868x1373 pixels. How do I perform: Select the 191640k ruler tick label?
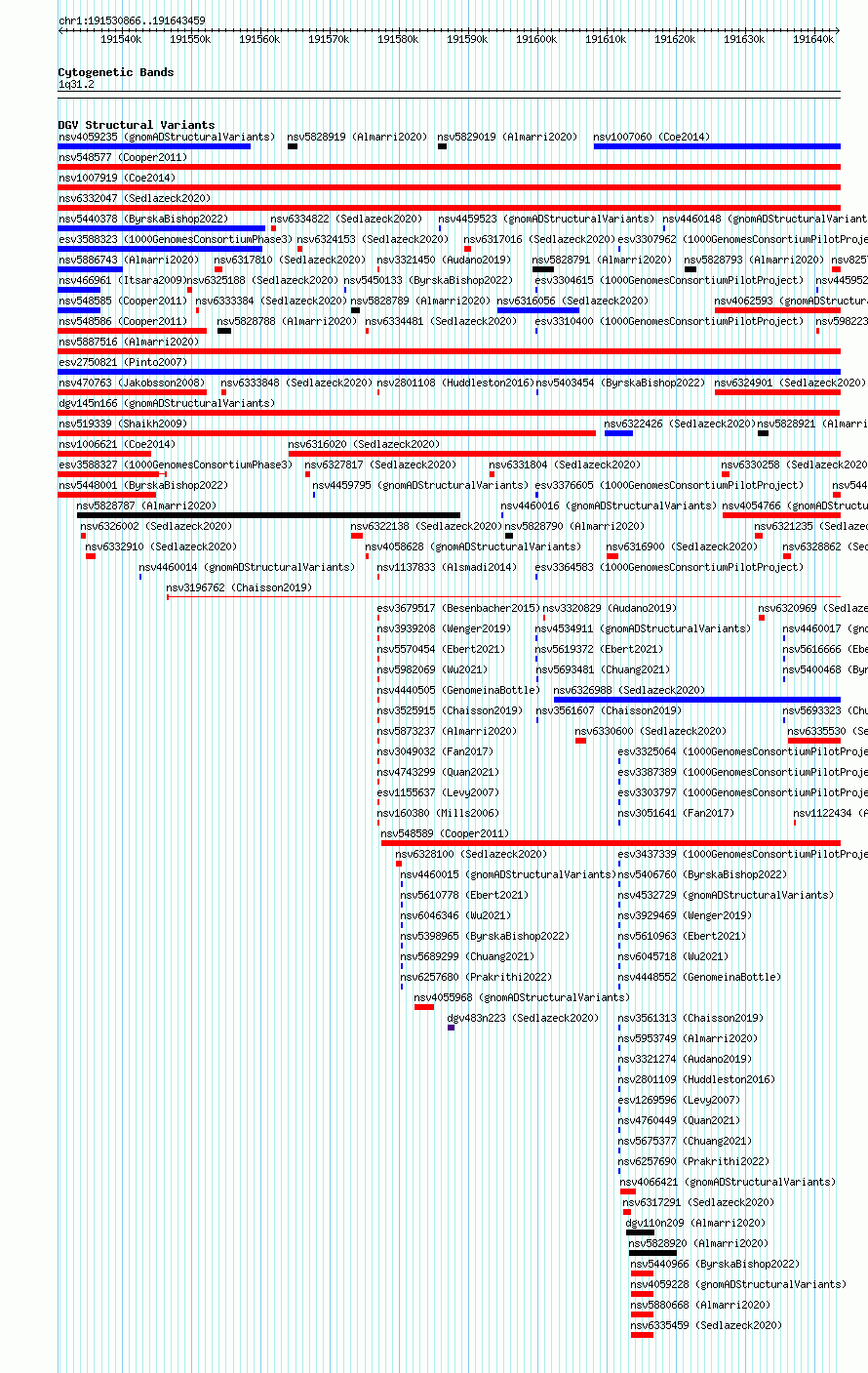(813, 39)
